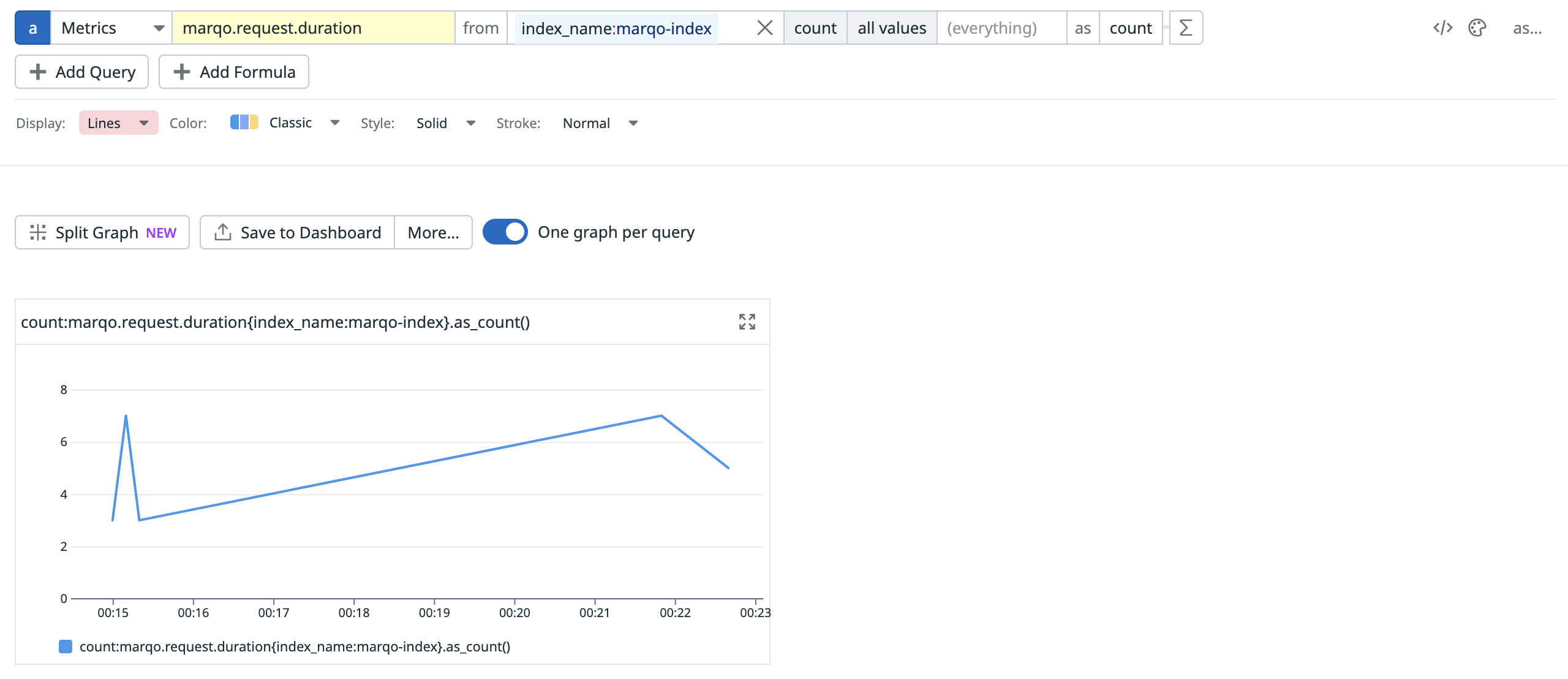Click Add Query button
1568x679 pixels.
click(81, 72)
